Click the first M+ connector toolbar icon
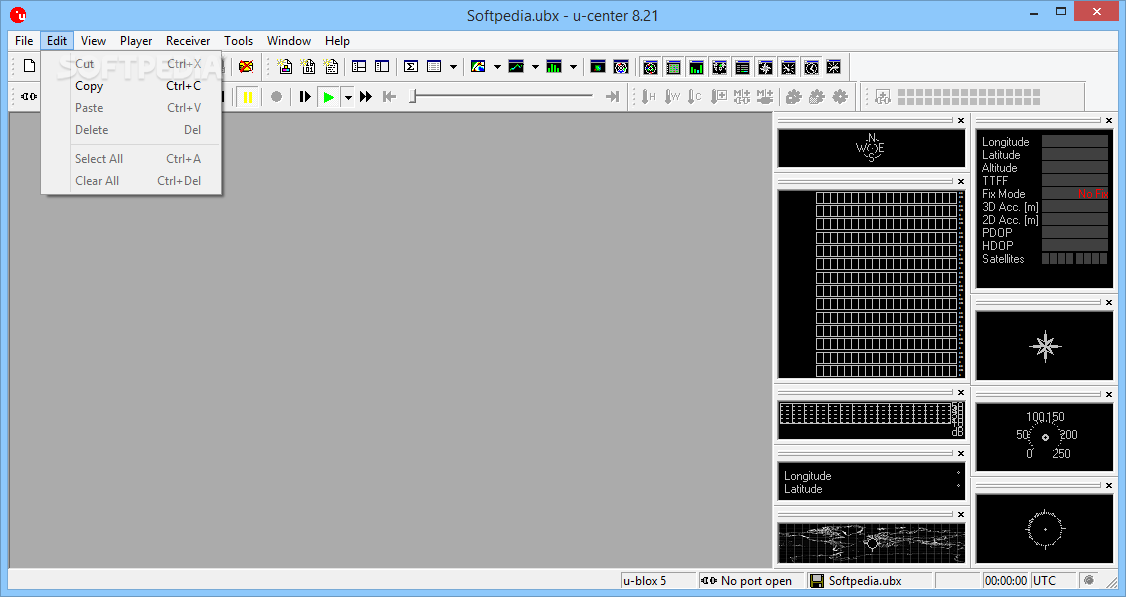The width and height of the screenshot is (1126, 597). click(x=742, y=96)
